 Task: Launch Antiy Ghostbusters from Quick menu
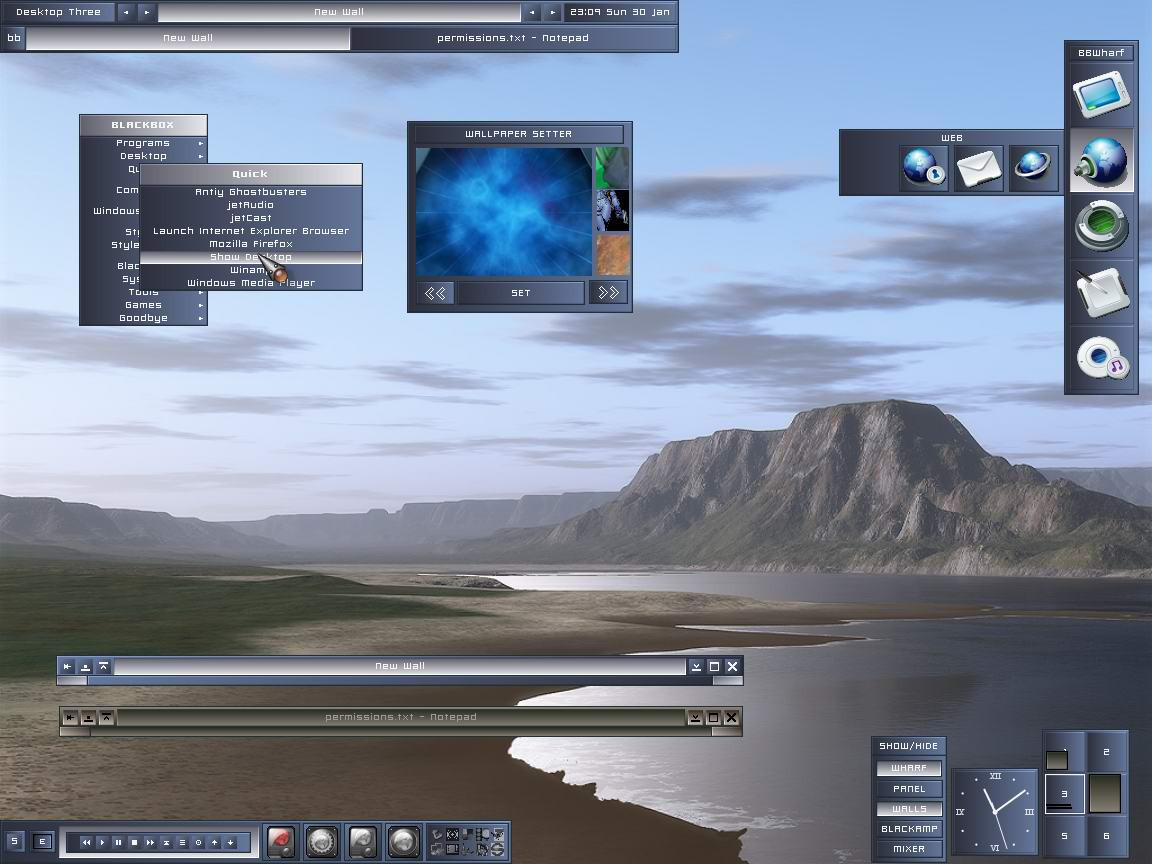[x=251, y=192]
